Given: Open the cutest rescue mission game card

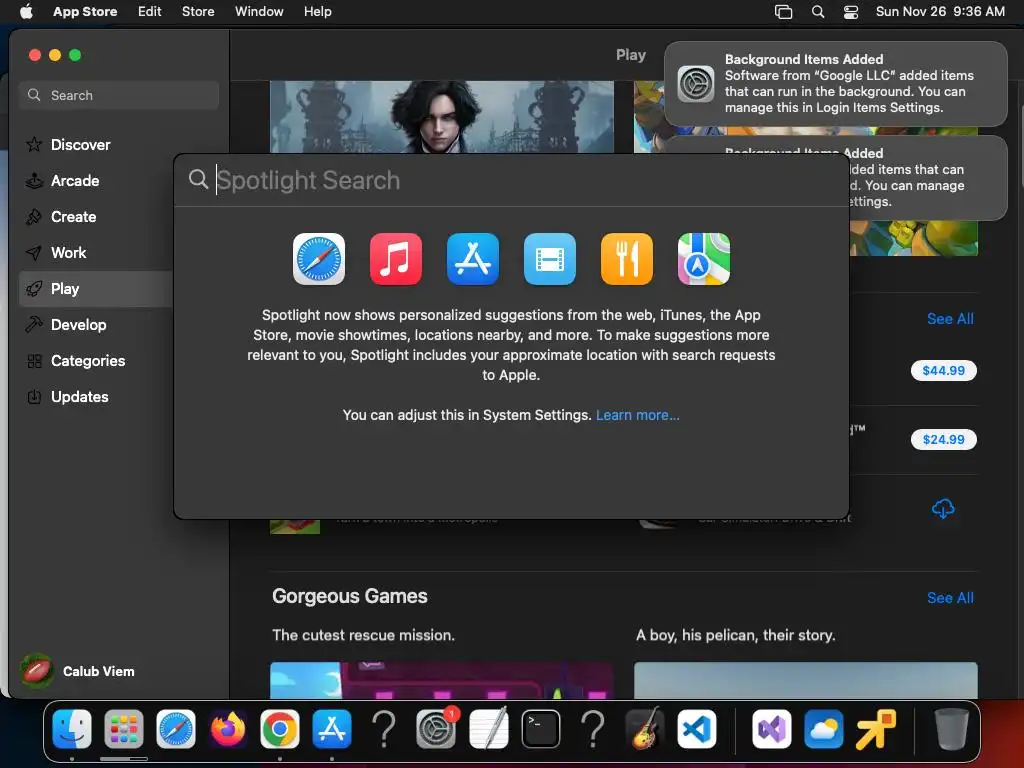Looking at the screenshot, I should point(441,680).
